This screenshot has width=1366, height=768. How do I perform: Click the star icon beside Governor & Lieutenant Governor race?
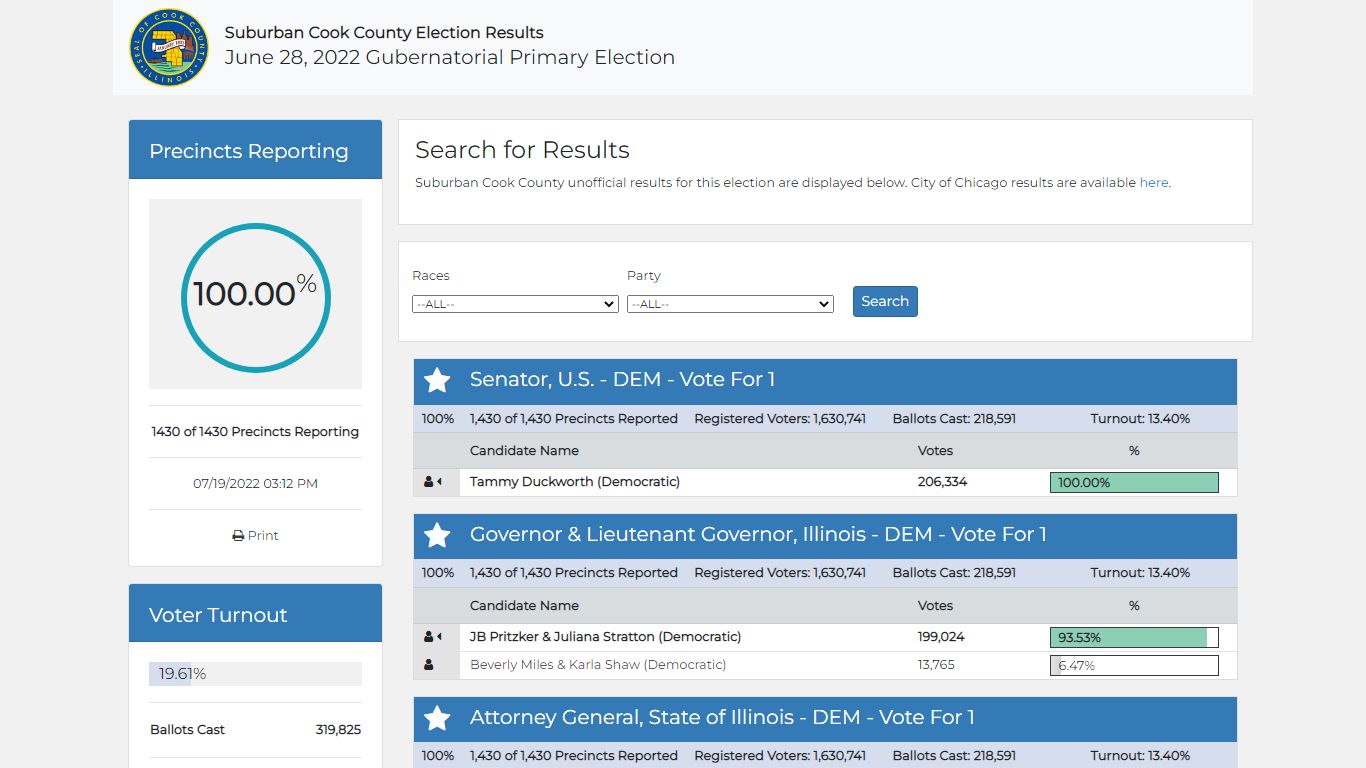(x=437, y=535)
